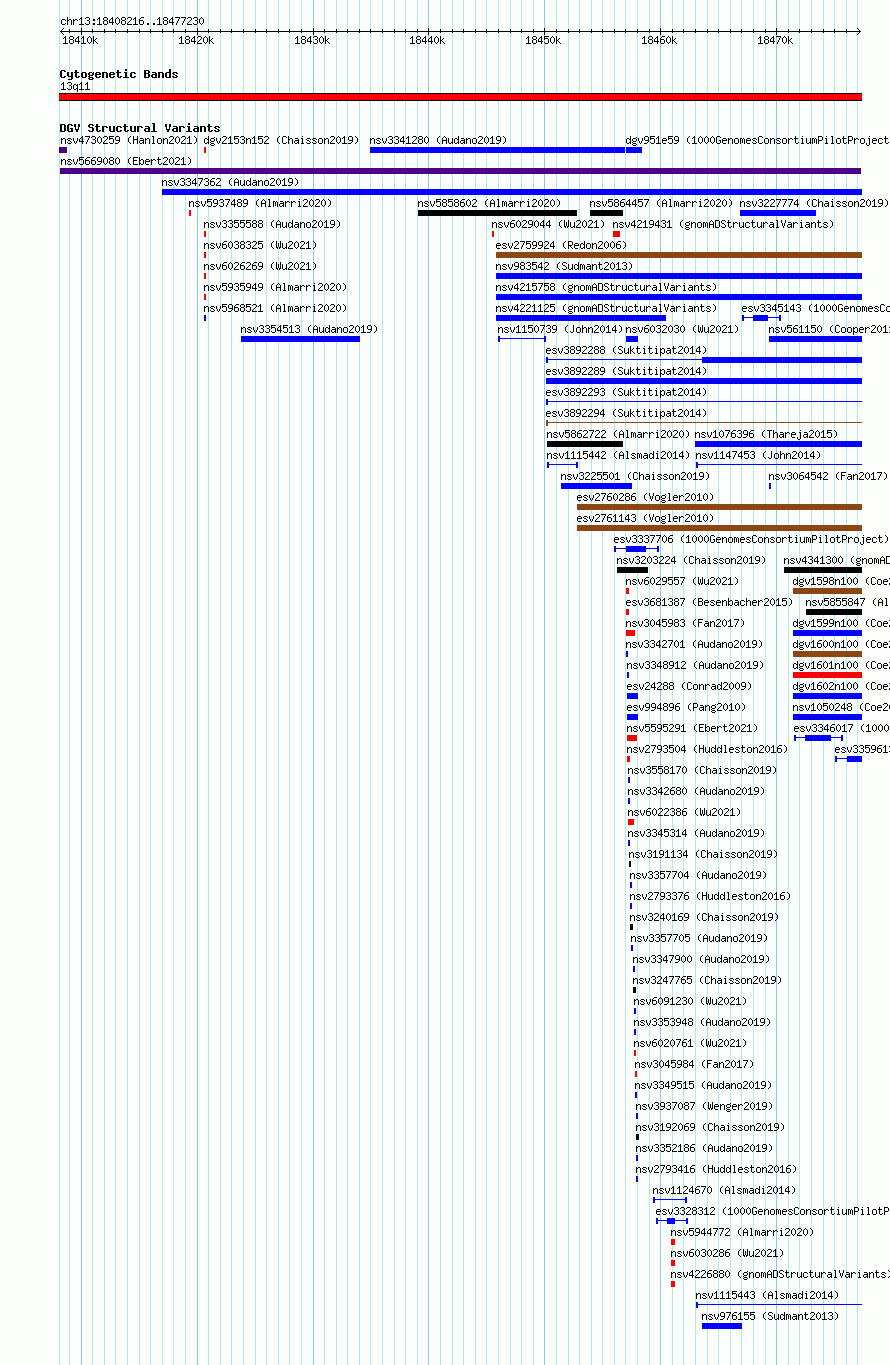890x1365 pixels.
Task: Select nsv1115443 (Alsmadi2014) label
Action: pos(767,1295)
